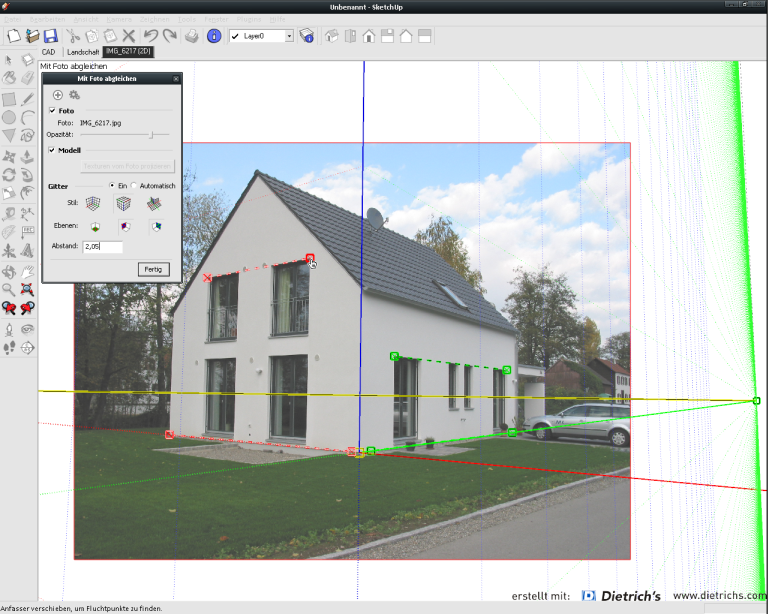The image size is (768, 614).
Task: Select the Gitter 'Automatisch' radio button
Action: point(134,186)
